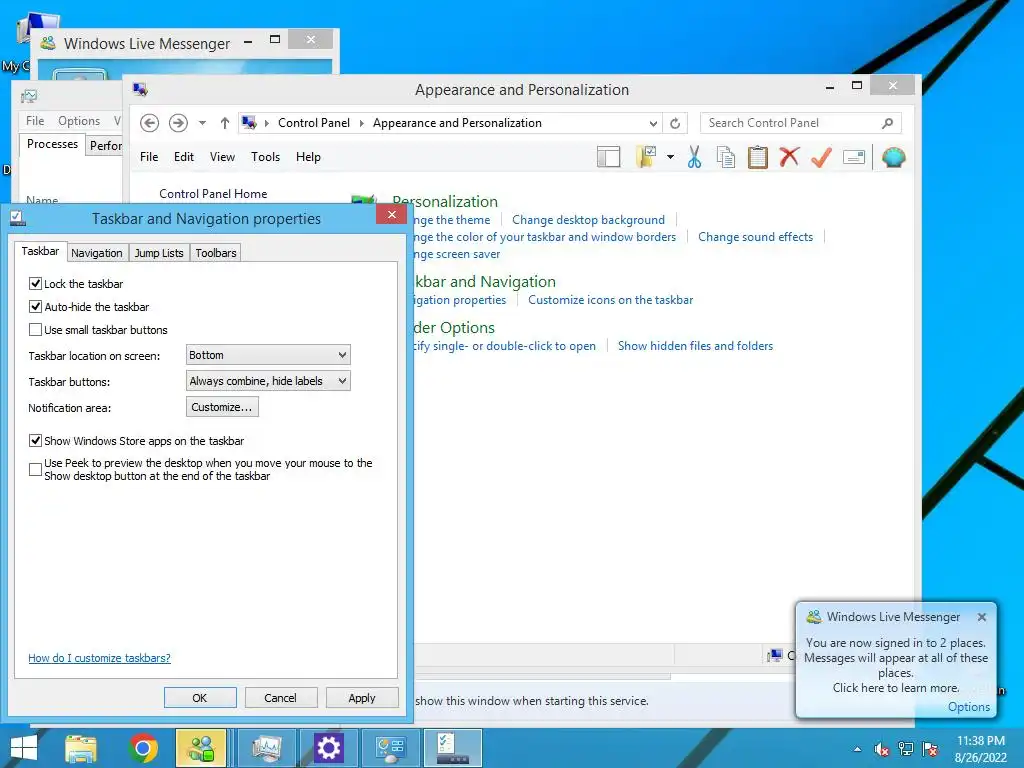Screen dimensions: 1024x768
Task: Click the network tray icon
Action: coord(906,749)
